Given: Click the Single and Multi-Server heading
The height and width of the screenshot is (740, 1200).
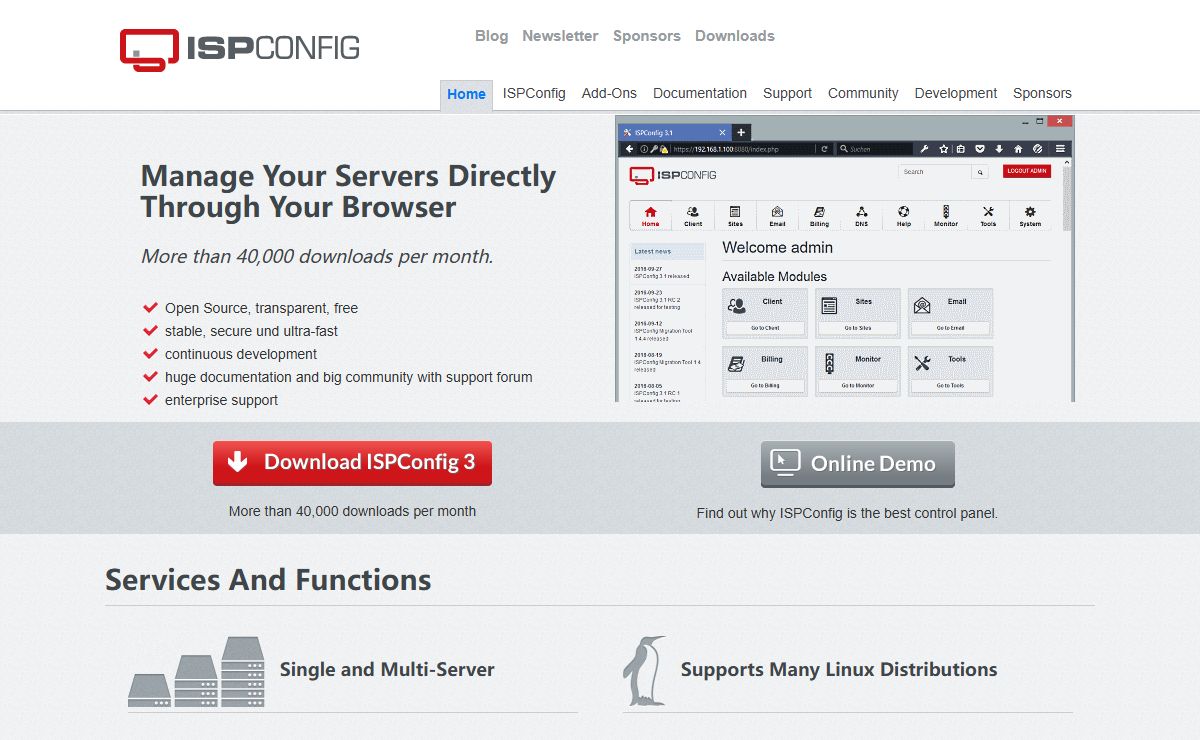Looking at the screenshot, I should click(387, 670).
